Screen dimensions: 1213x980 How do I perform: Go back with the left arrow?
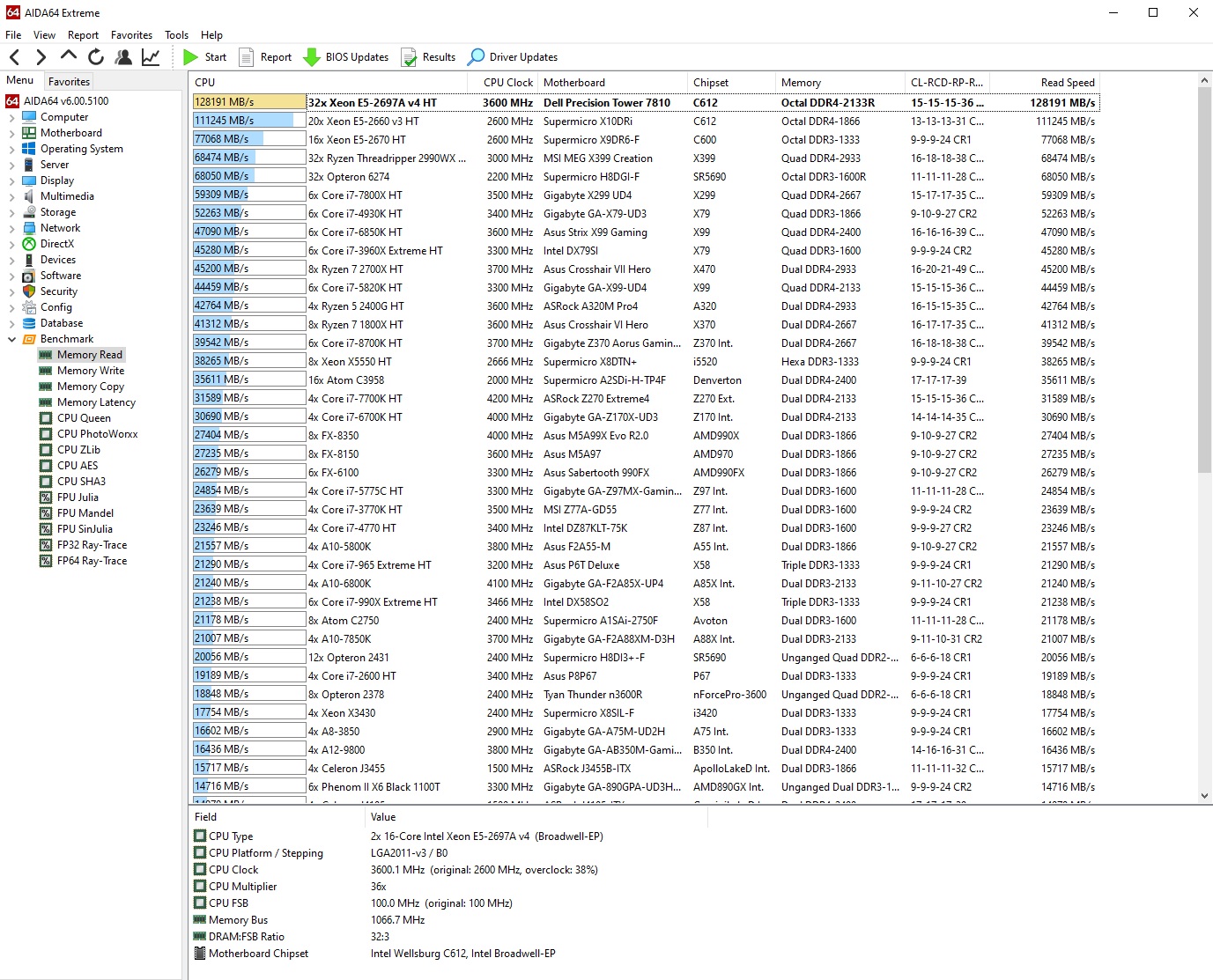click(x=14, y=57)
